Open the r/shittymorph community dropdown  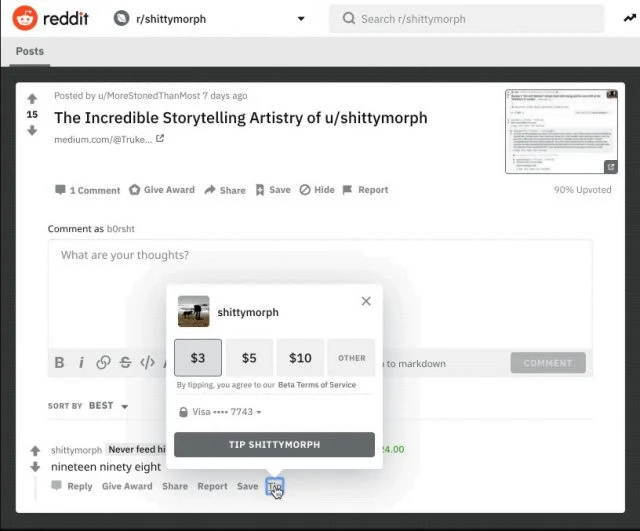point(301,18)
